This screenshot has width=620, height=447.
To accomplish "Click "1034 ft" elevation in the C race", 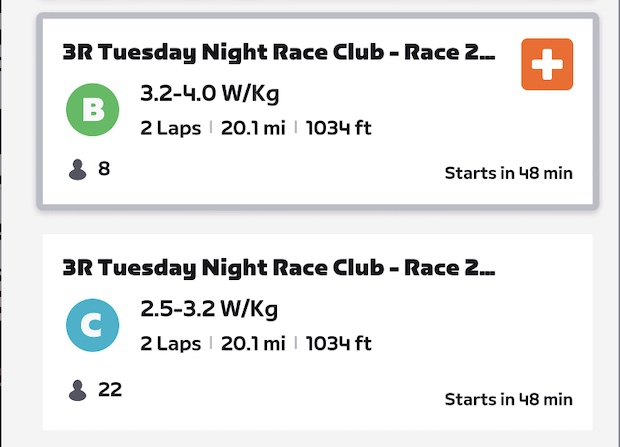I will pos(338,344).
